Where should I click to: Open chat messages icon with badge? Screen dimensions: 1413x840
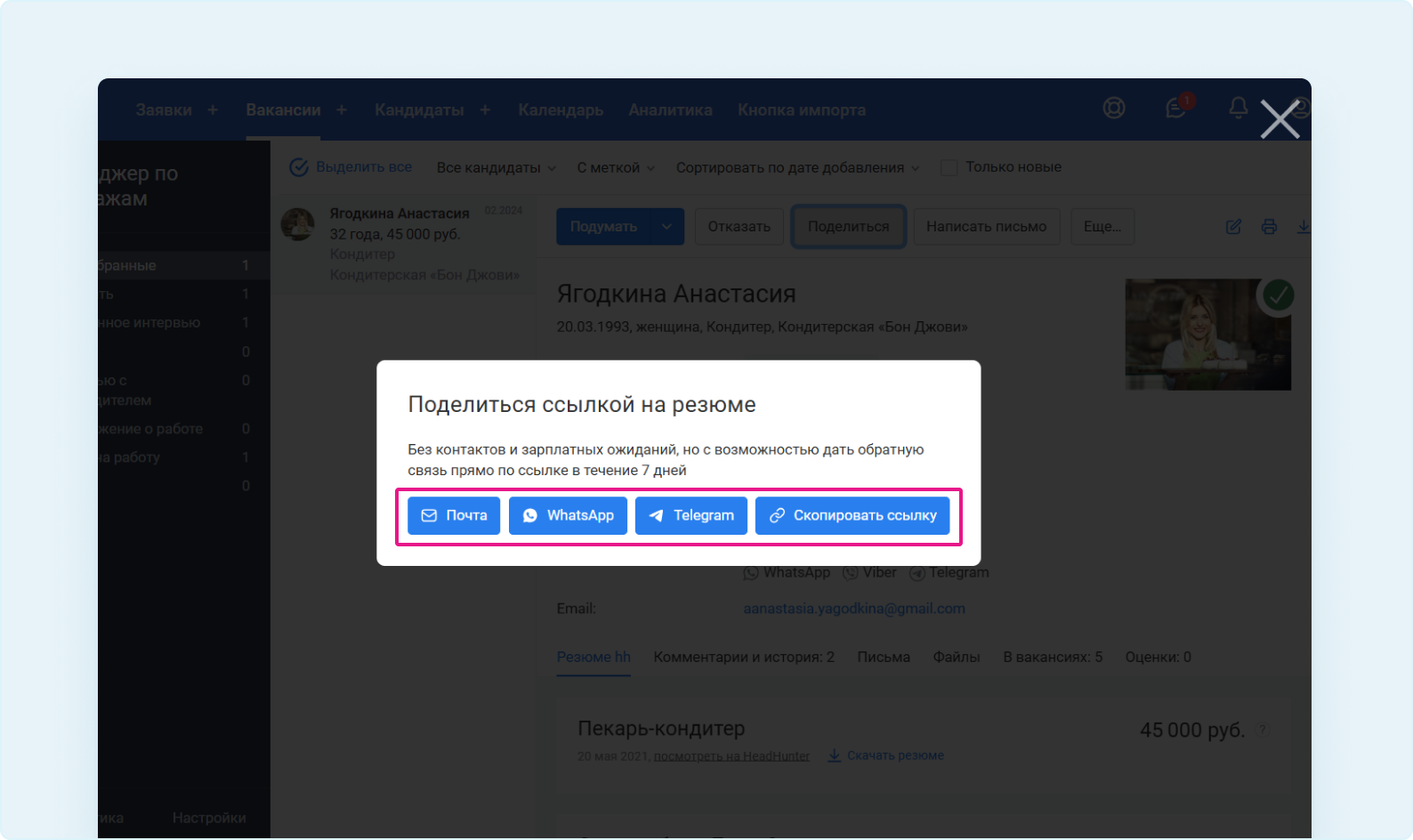(1177, 107)
